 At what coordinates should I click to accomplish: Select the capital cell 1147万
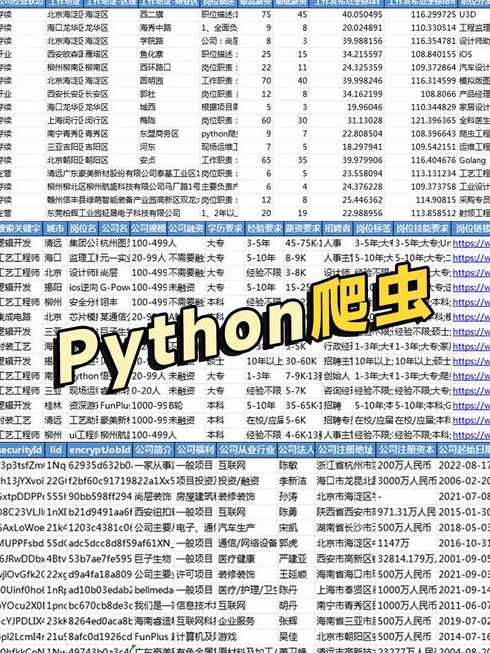[x=393, y=543]
